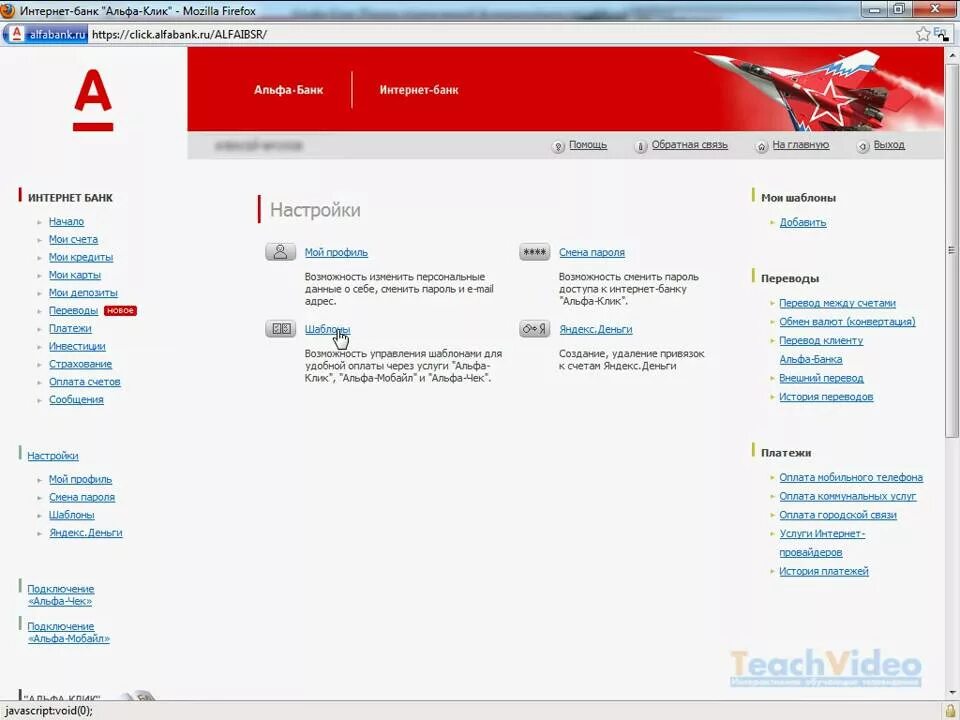Open Переводы in the left menu
Viewport: 960px width, 720px height.
click(73, 310)
